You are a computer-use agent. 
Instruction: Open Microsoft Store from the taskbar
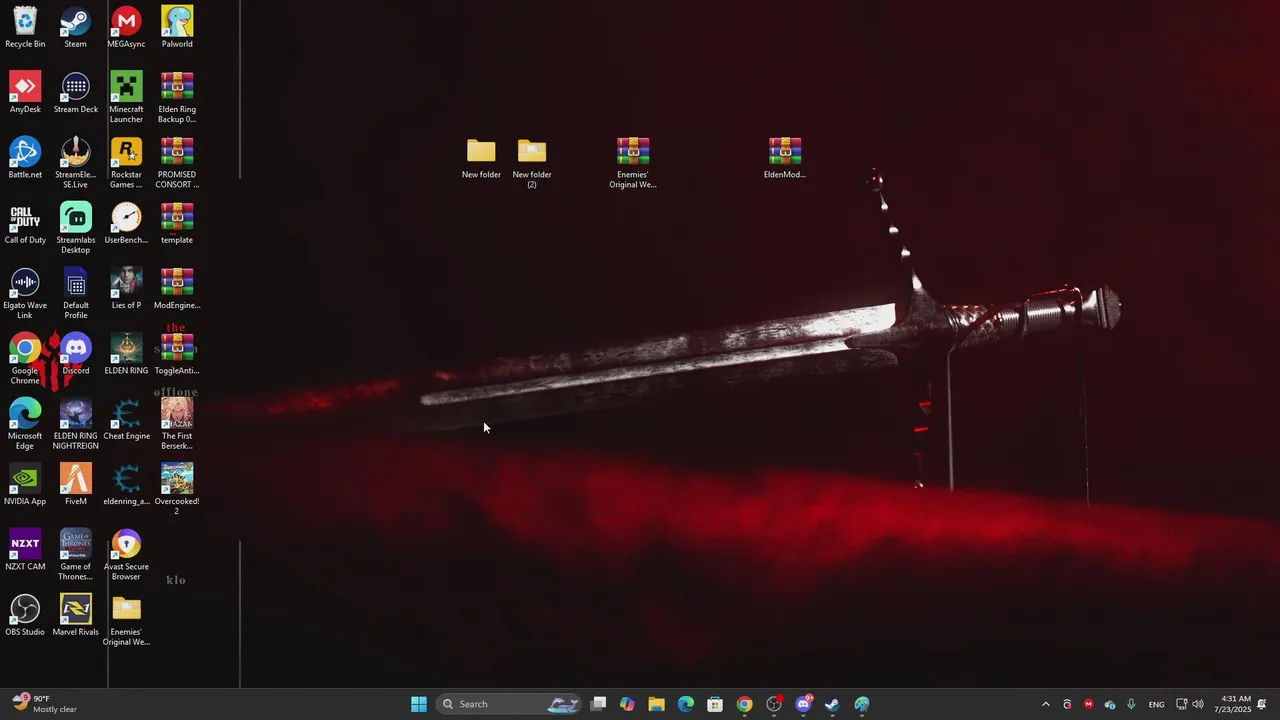click(715, 704)
